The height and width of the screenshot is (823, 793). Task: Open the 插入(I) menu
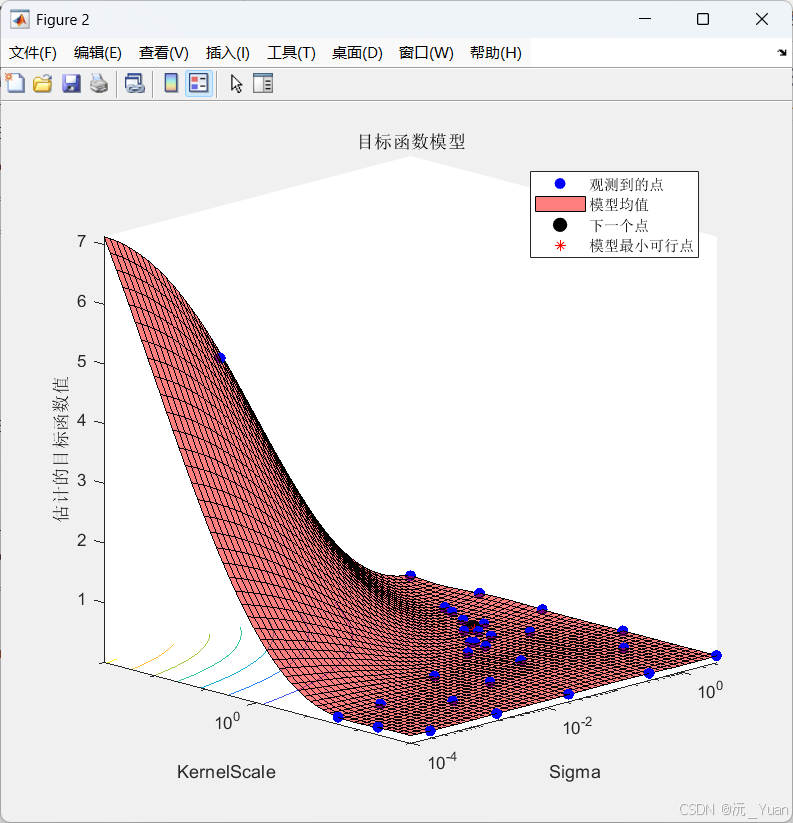[228, 53]
